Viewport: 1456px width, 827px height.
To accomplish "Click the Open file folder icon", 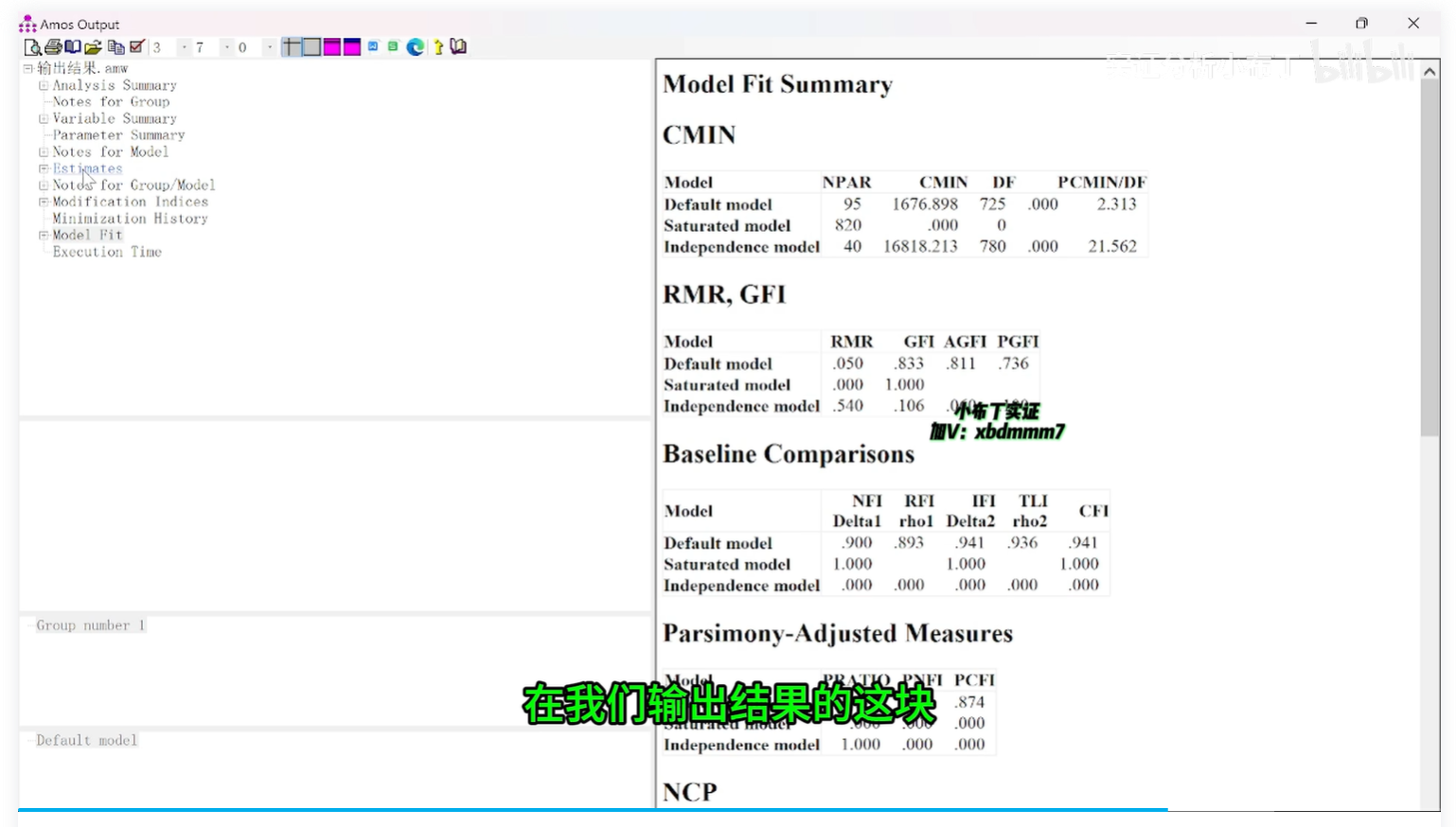I will coord(93,47).
